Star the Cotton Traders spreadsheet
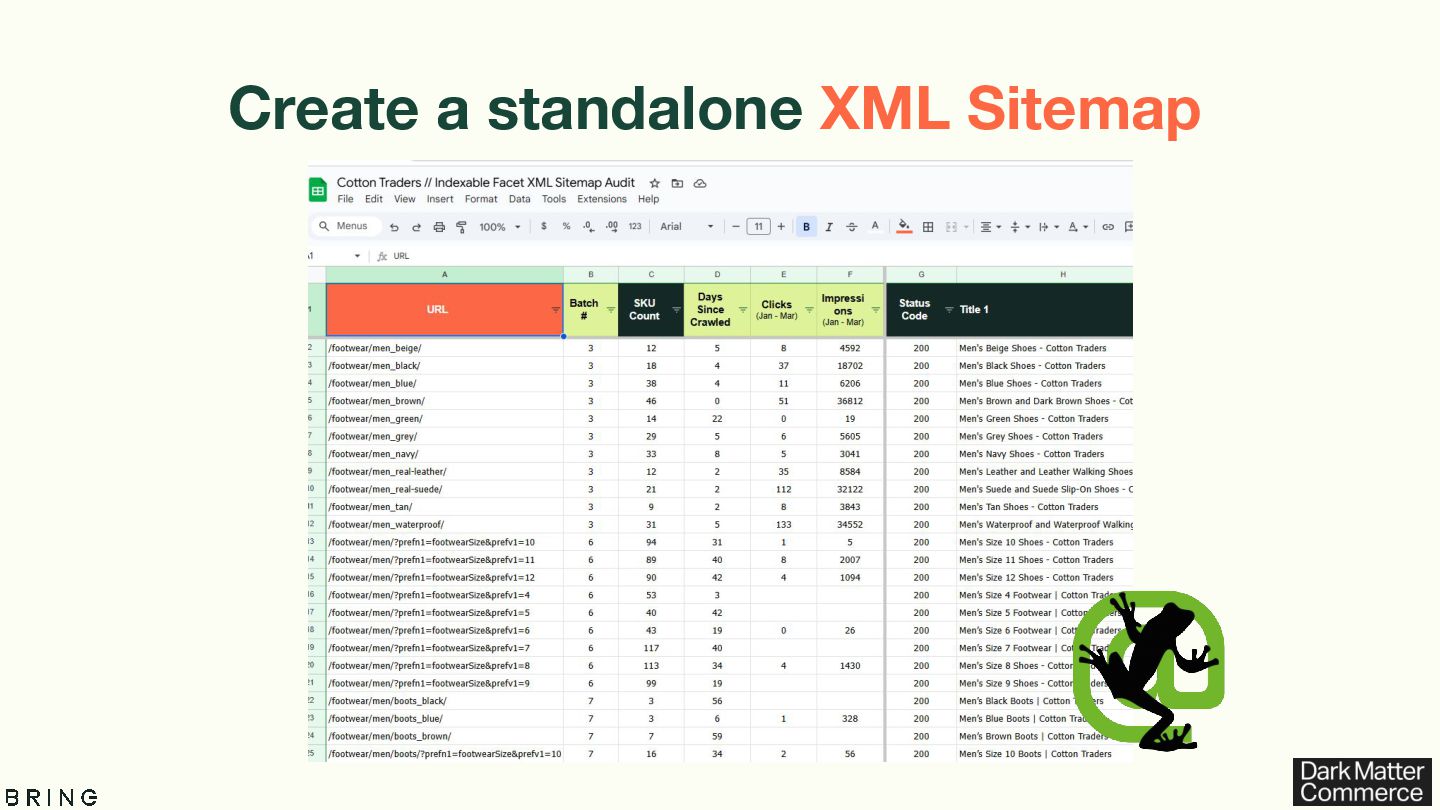1440x810 pixels. point(655,183)
